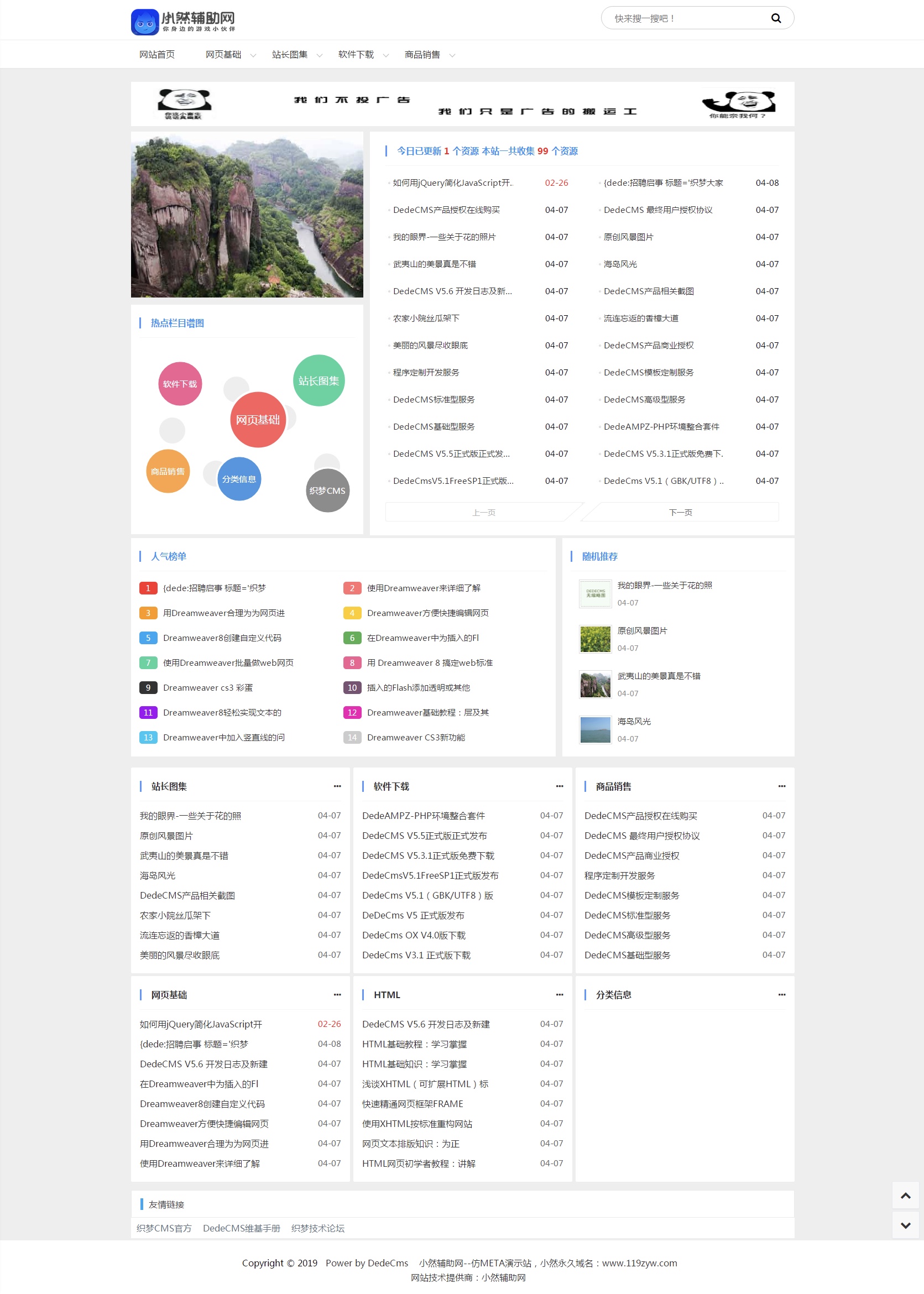
Task: Click the 人气榜单 section title
Action: point(169,556)
